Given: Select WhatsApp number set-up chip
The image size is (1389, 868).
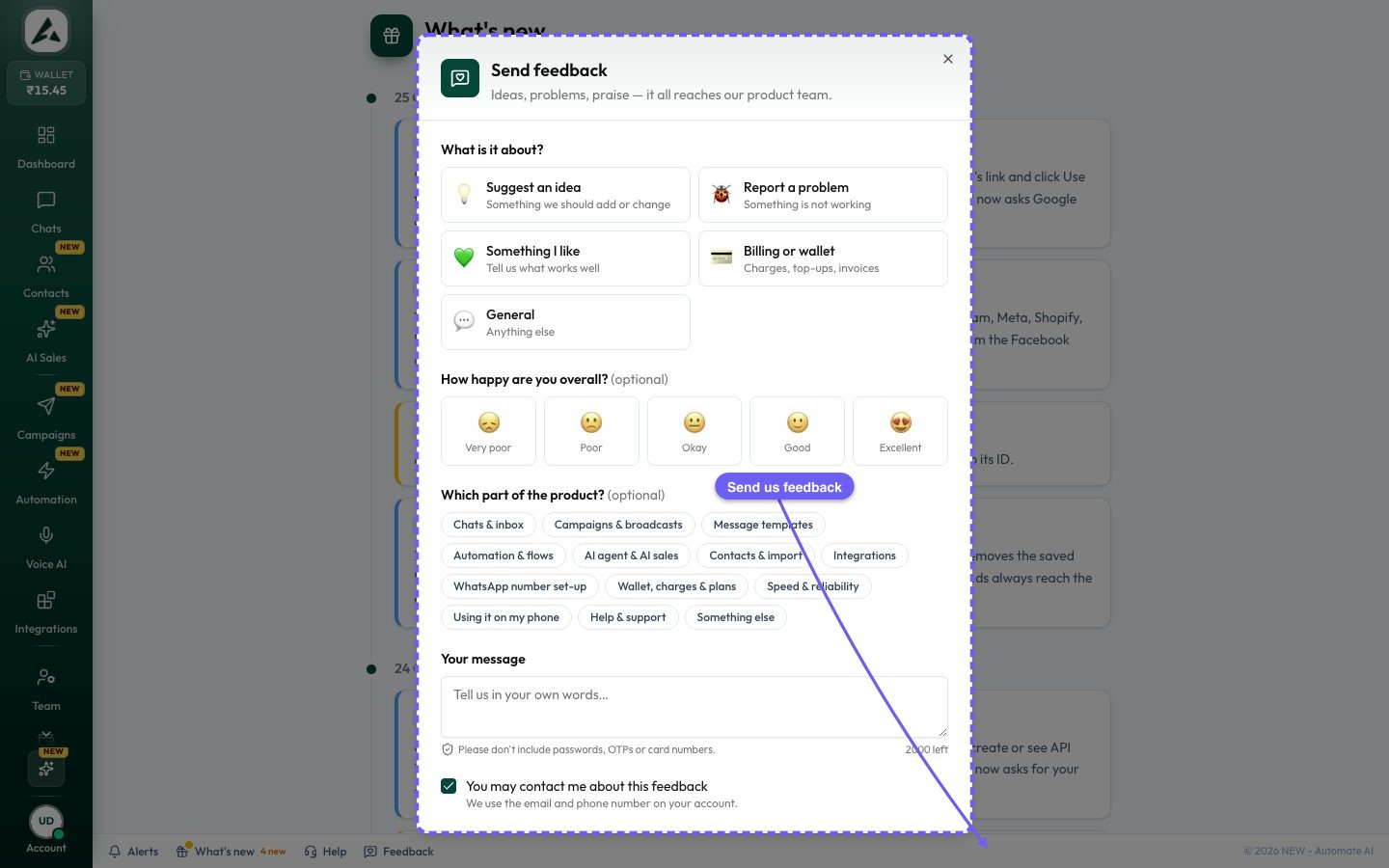Looking at the screenshot, I should click(x=520, y=586).
